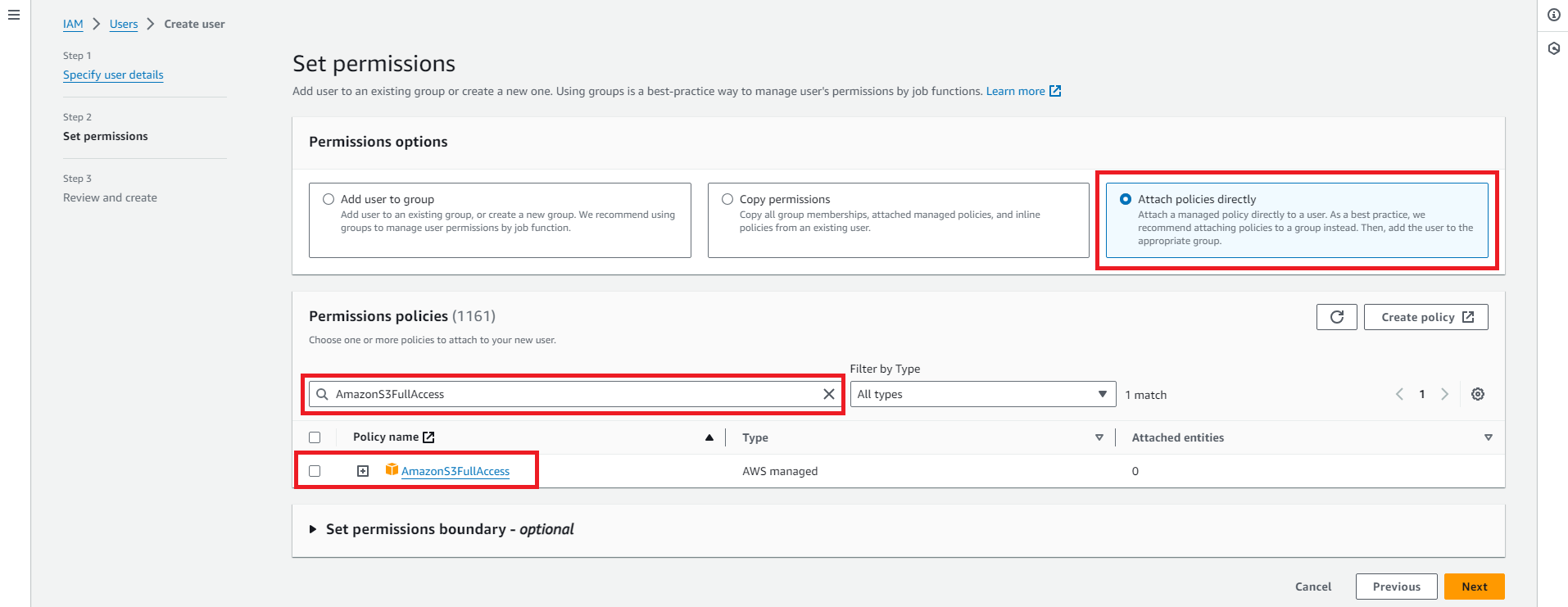The image size is (1568, 607).
Task: Refresh the permissions policies list
Action: click(x=1336, y=317)
